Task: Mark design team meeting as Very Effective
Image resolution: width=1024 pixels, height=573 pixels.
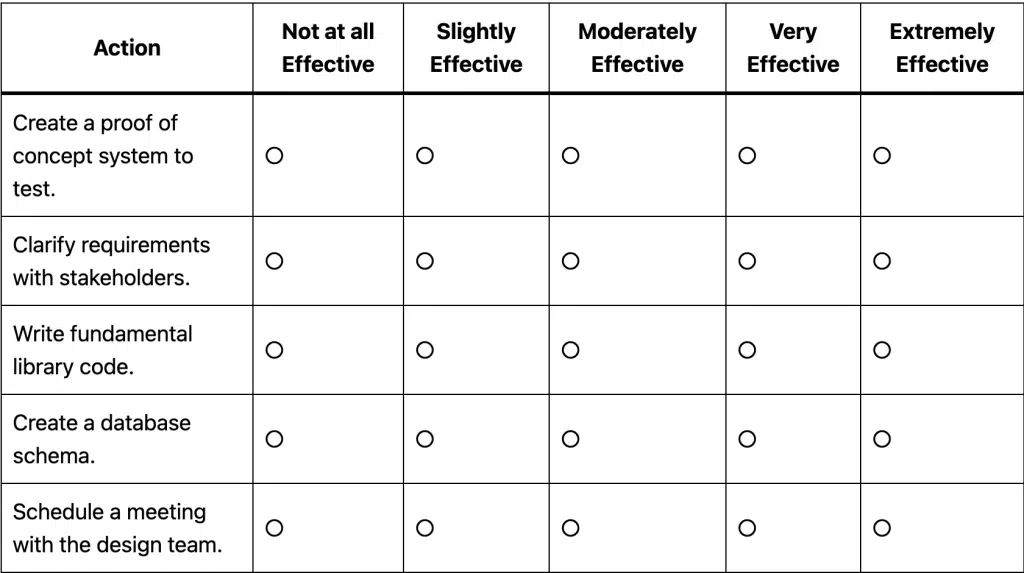Action: [x=747, y=528]
